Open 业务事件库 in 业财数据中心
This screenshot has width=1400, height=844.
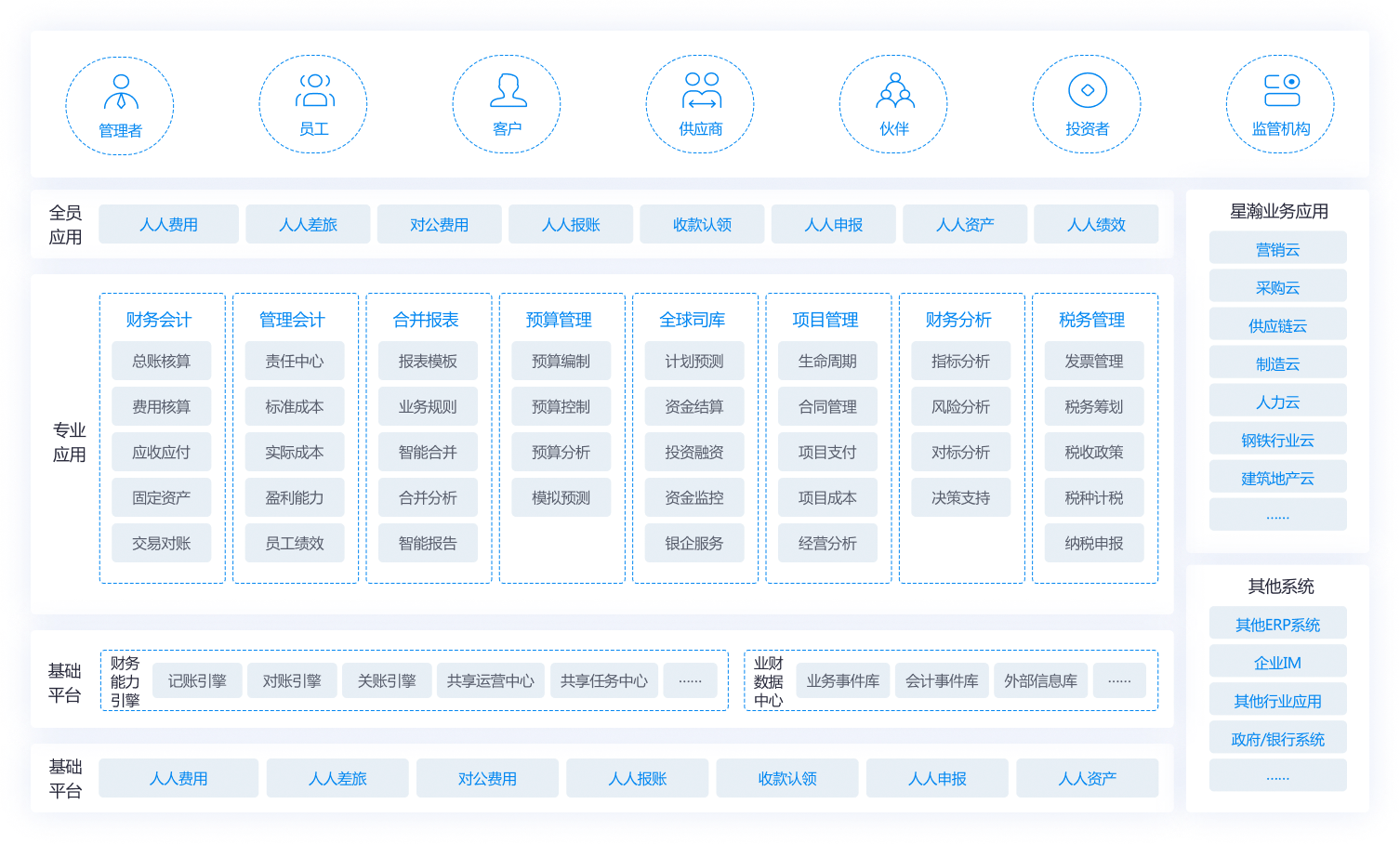pyautogui.click(x=843, y=680)
